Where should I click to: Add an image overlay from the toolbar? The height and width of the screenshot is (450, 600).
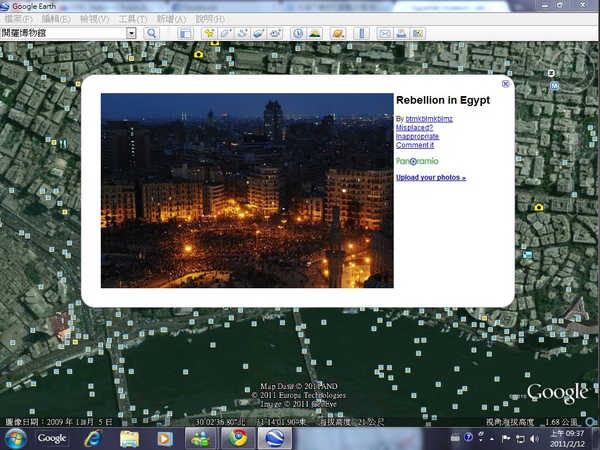259,33
